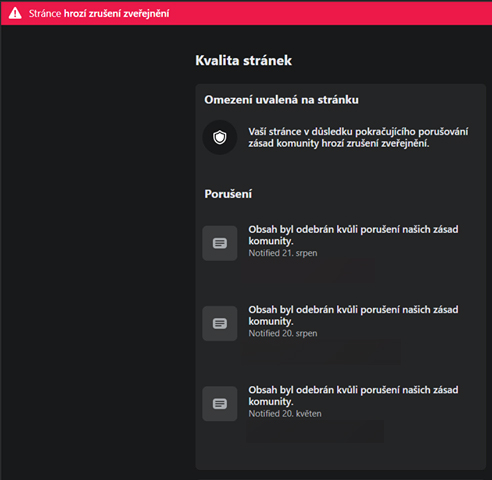The width and height of the screenshot is (492, 480).
Task: Click the 'Notified 20. srpen' date label
Action: (x=283, y=333)
